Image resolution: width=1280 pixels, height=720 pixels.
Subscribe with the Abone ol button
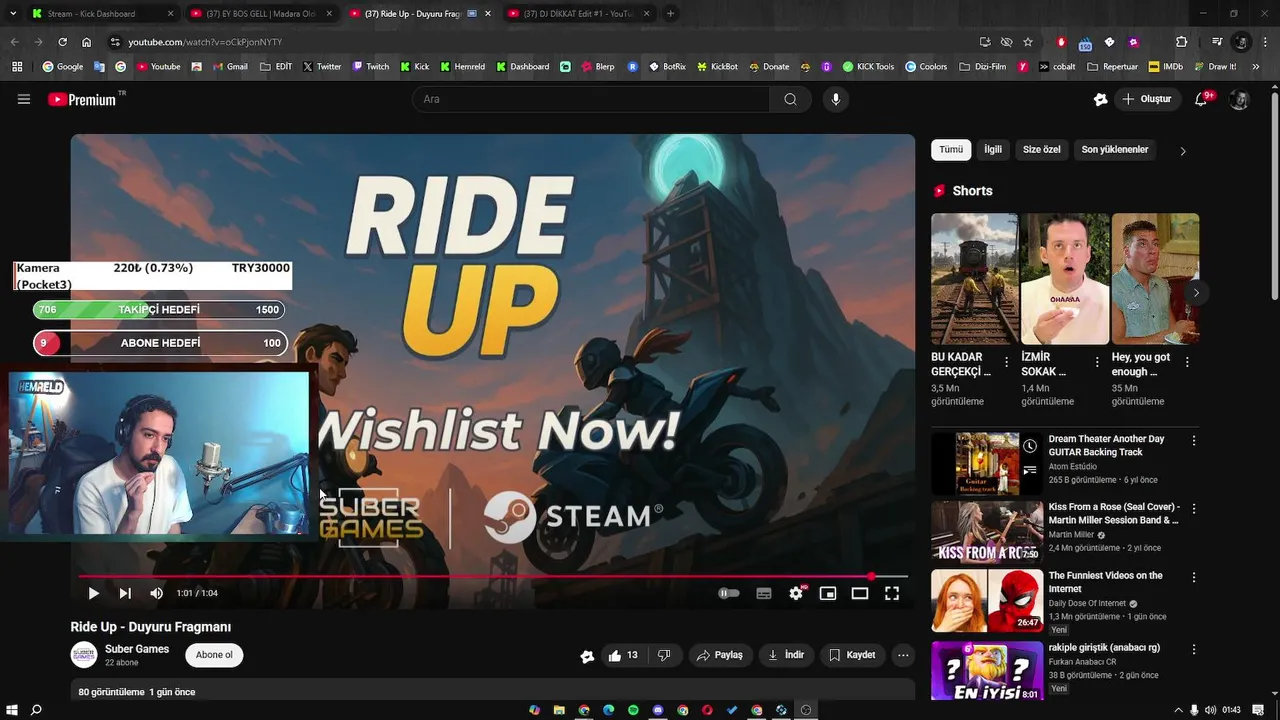tap(214, 655)
